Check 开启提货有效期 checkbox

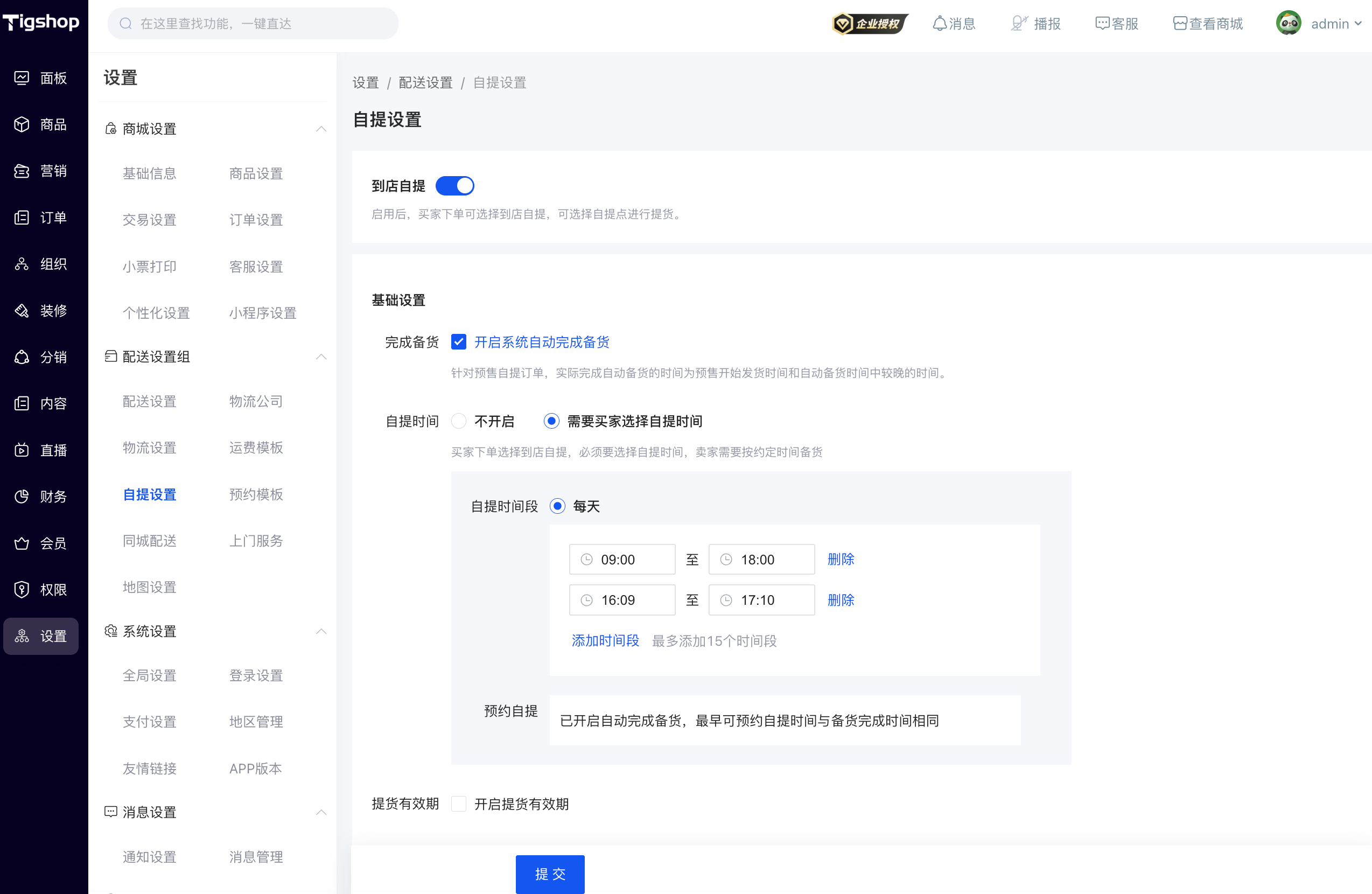pyautogui.click(x=459, y=804)
